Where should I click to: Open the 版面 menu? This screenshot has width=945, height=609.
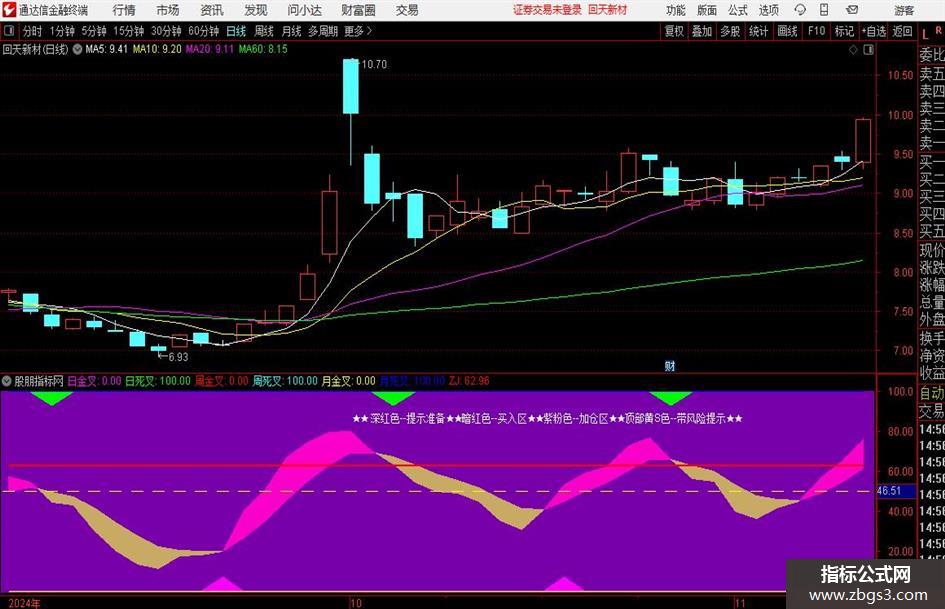click(x=707, y=10)
